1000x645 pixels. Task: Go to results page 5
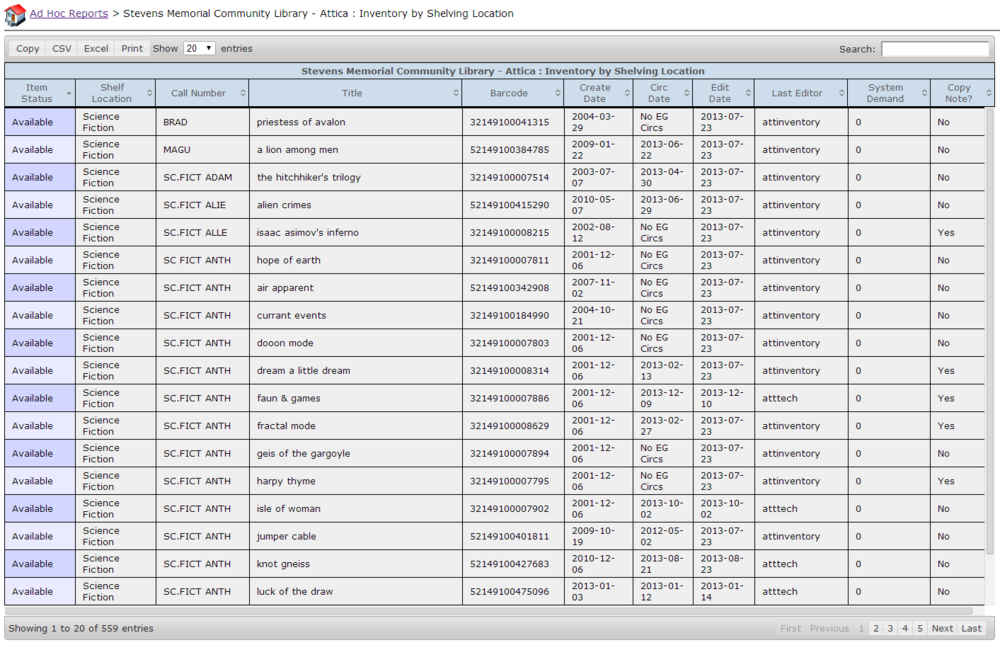(x=920, y=628)
